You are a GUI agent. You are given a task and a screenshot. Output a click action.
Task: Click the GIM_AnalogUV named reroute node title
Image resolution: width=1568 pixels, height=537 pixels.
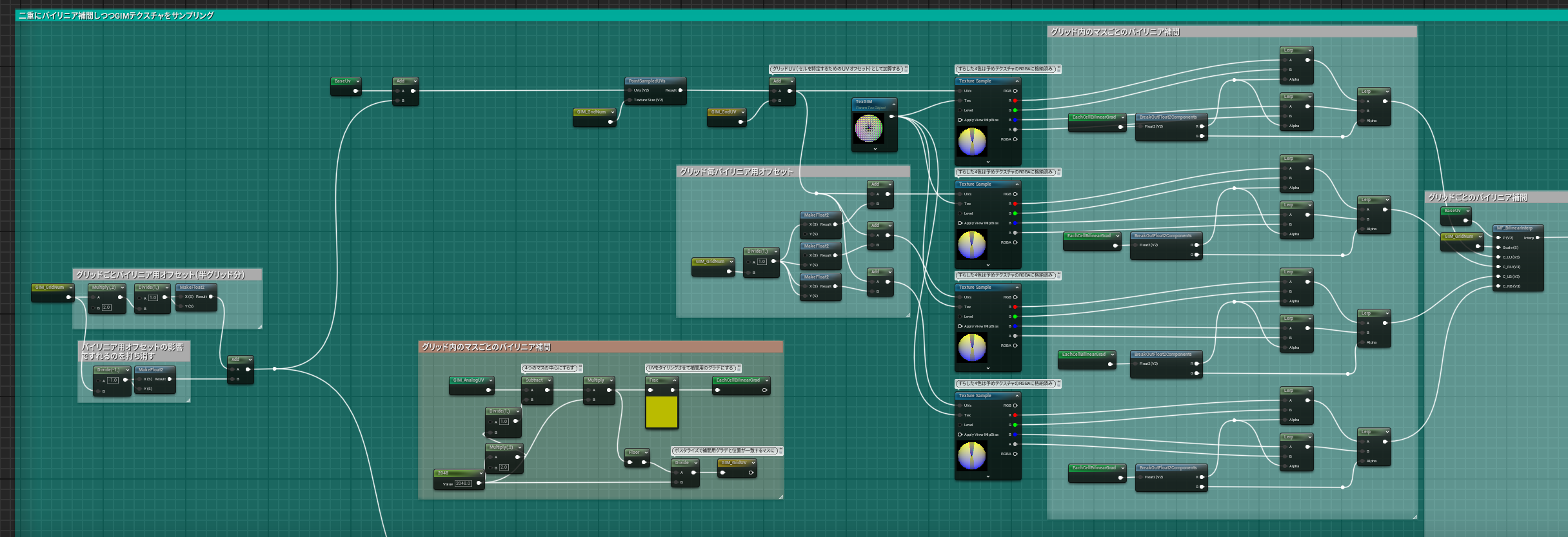click(469, 380)
